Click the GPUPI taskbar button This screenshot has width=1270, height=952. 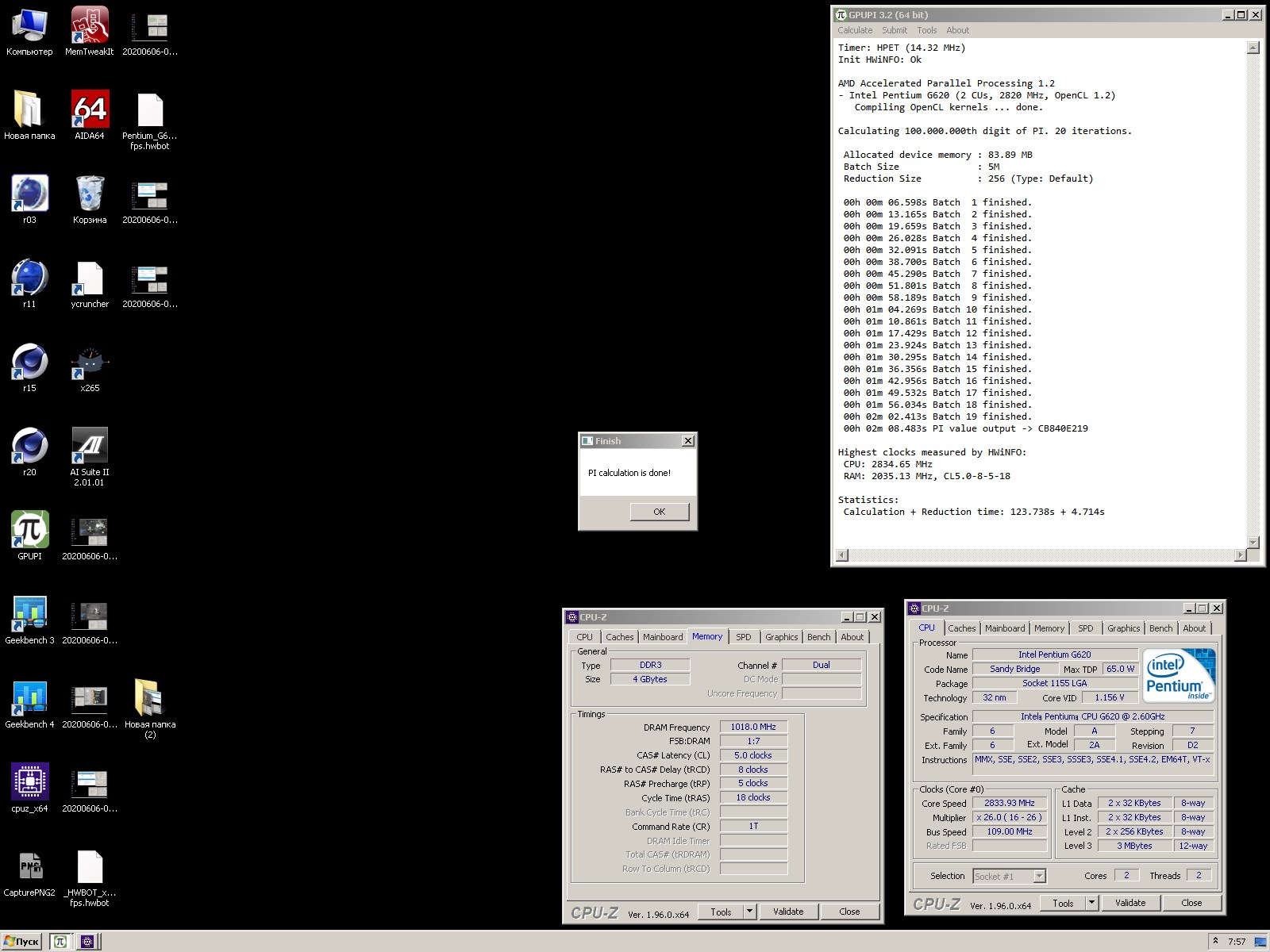click(60, 942)
